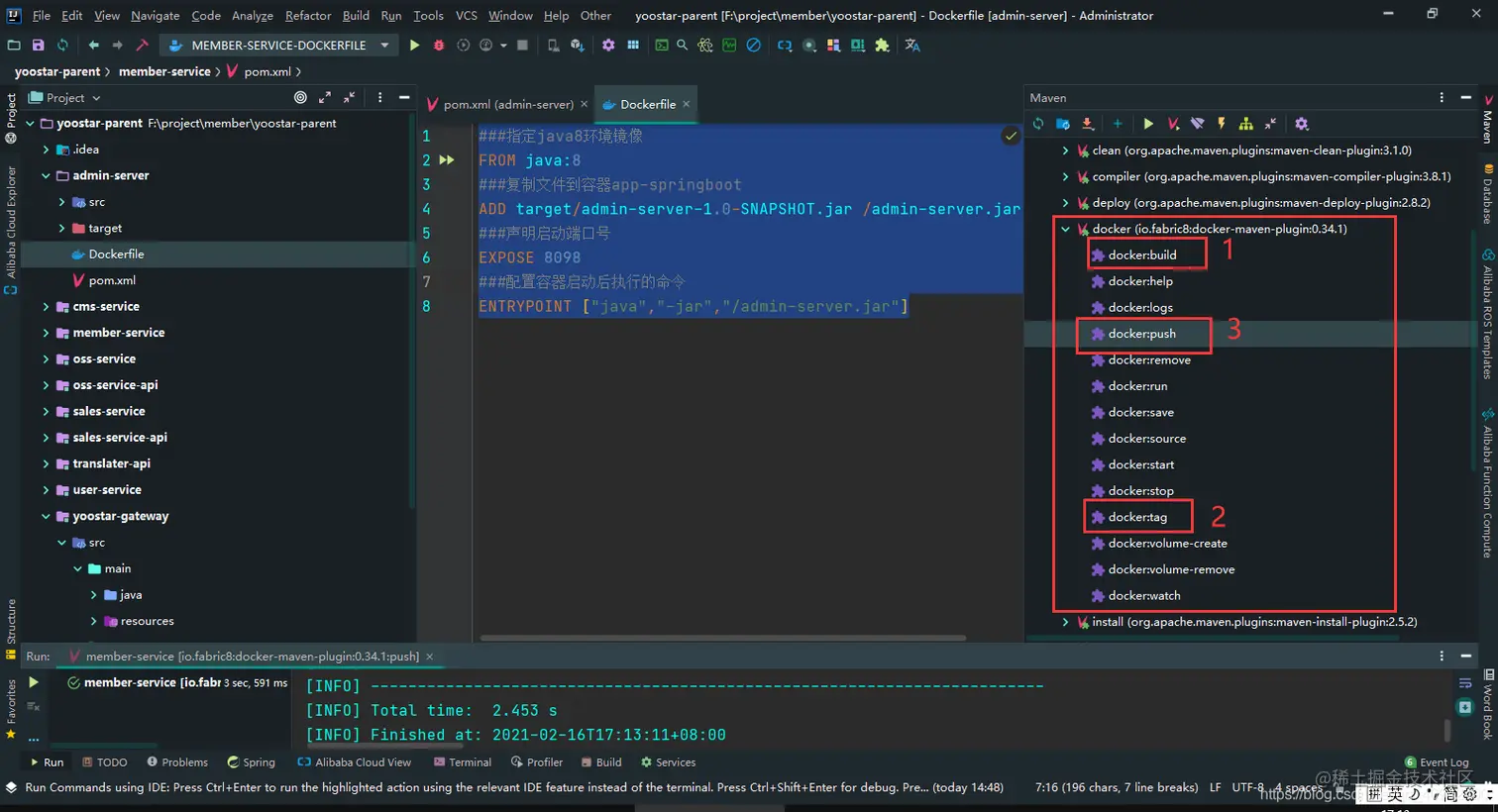Run MEMBER-SERVICE-DOCKERFILE with green play button

click(414, 45)
